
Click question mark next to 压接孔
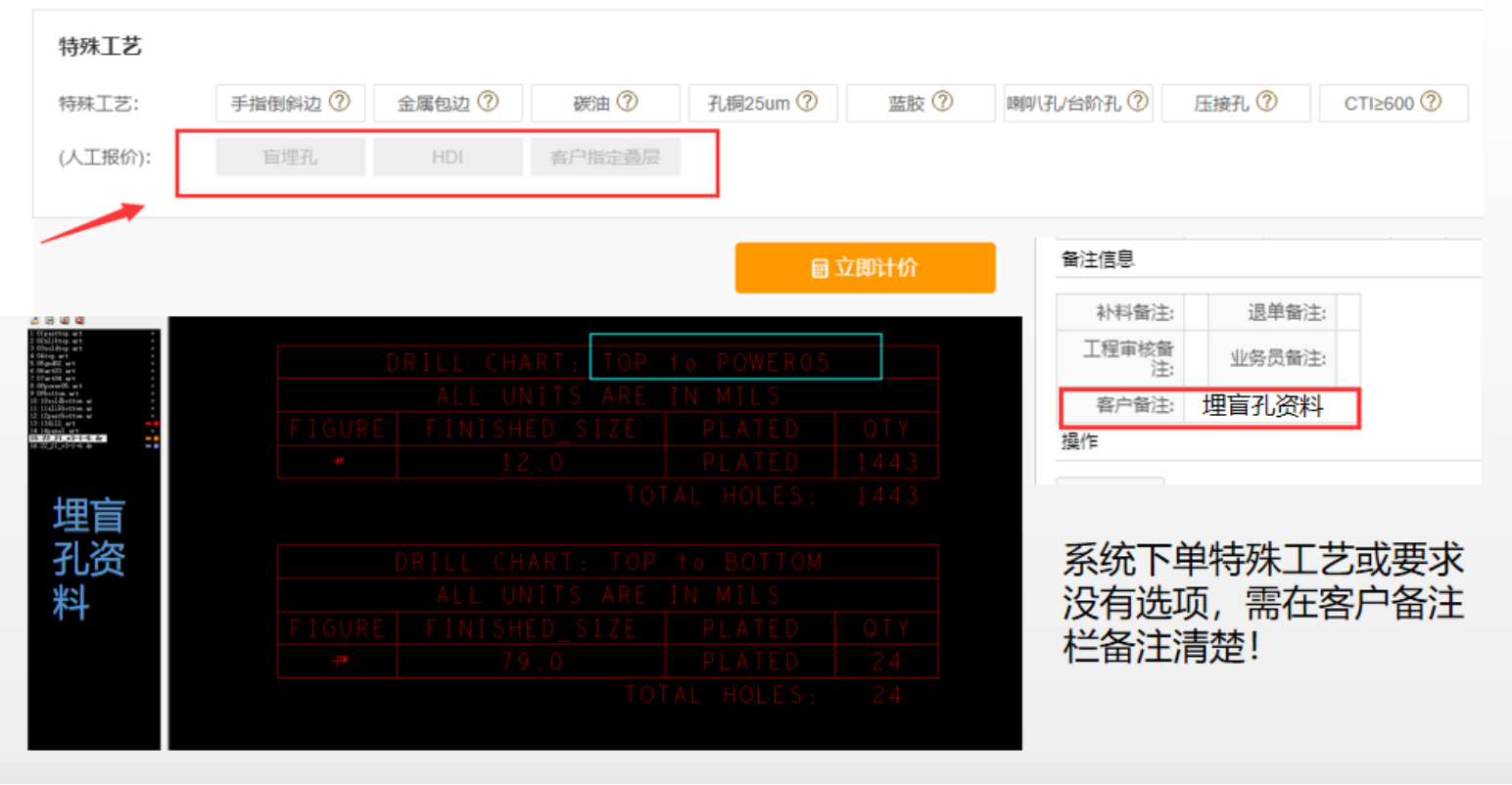1266,102
